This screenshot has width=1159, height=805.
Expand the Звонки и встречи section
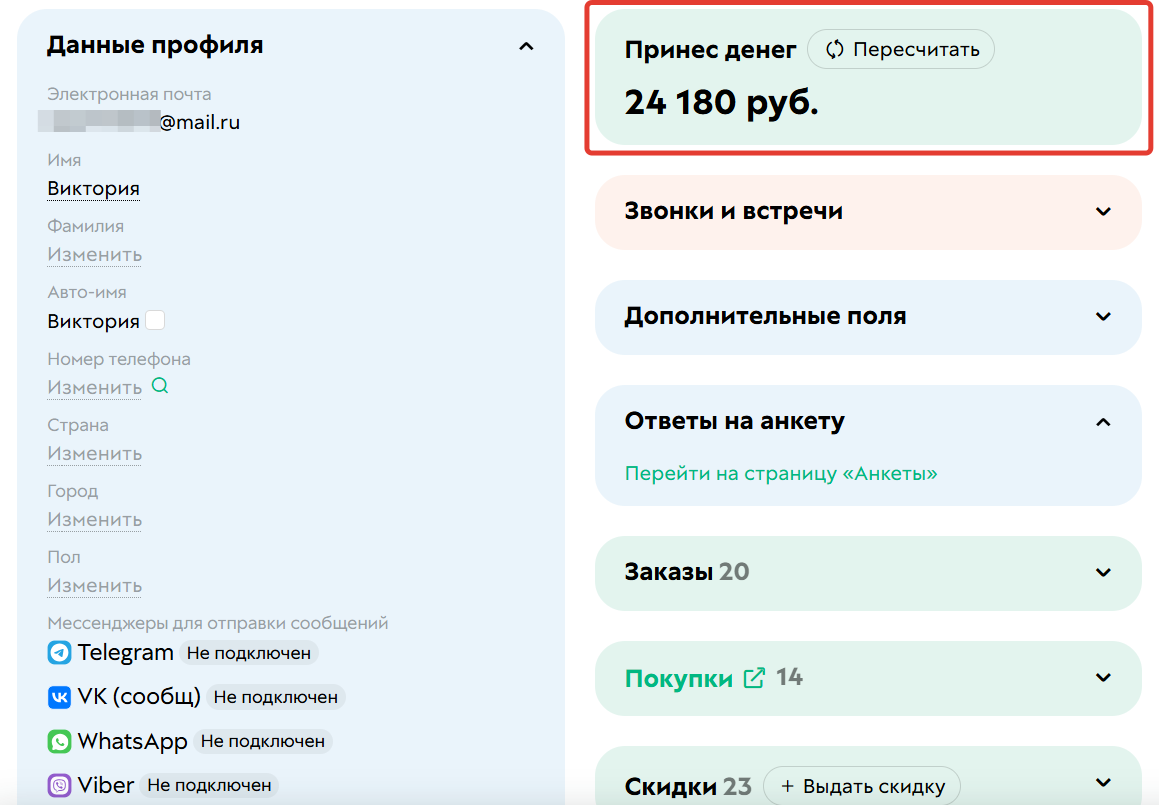[1103, 212]
